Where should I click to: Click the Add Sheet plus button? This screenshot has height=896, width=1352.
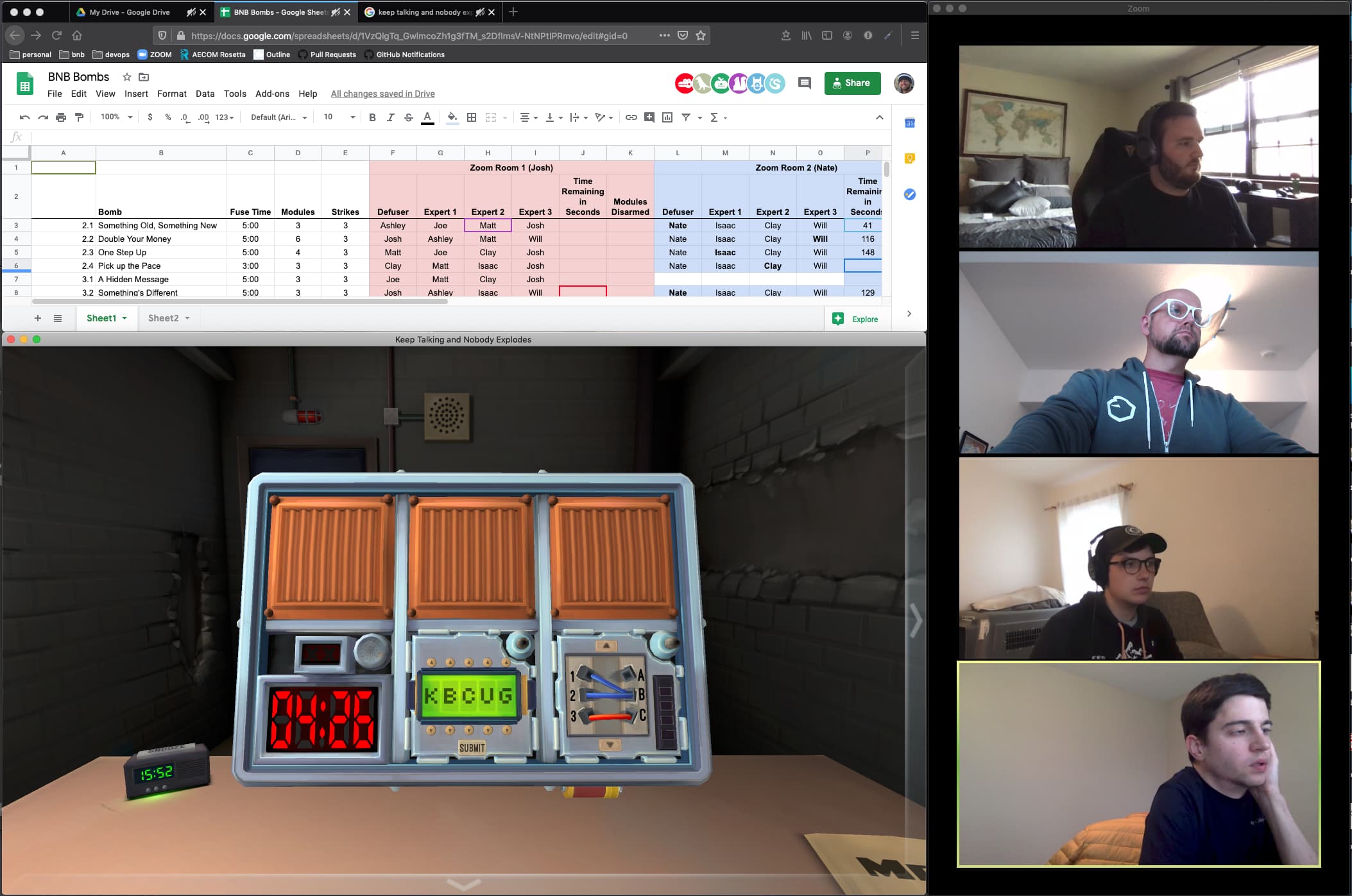[38, 318]
